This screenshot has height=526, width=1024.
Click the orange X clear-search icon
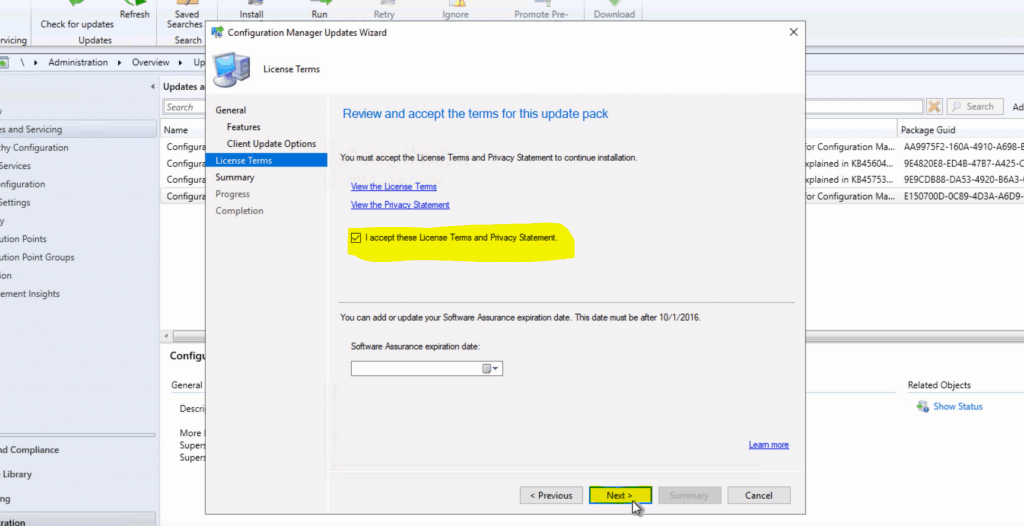click(x=934, y=107)
